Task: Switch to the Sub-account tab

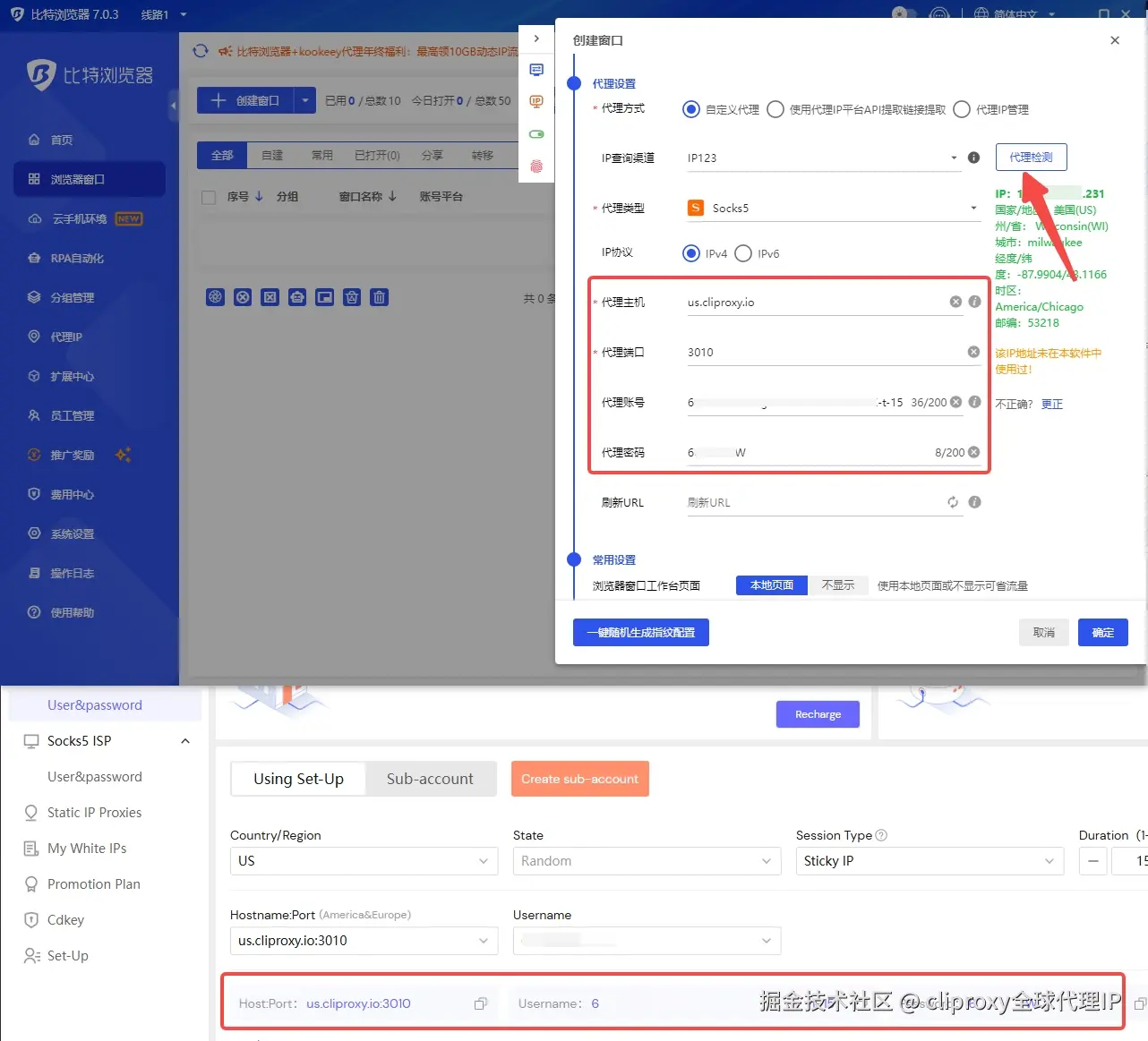Action: (x=430, y=779)
